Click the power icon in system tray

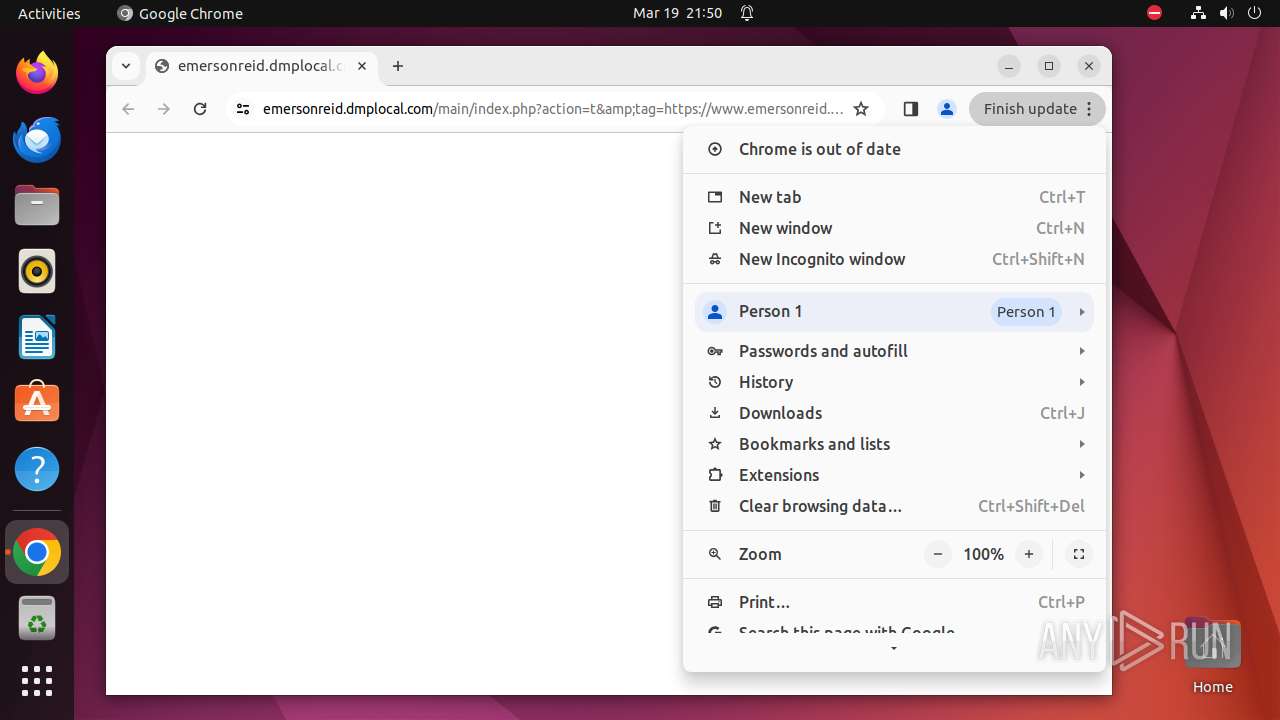pos(1254,13)
